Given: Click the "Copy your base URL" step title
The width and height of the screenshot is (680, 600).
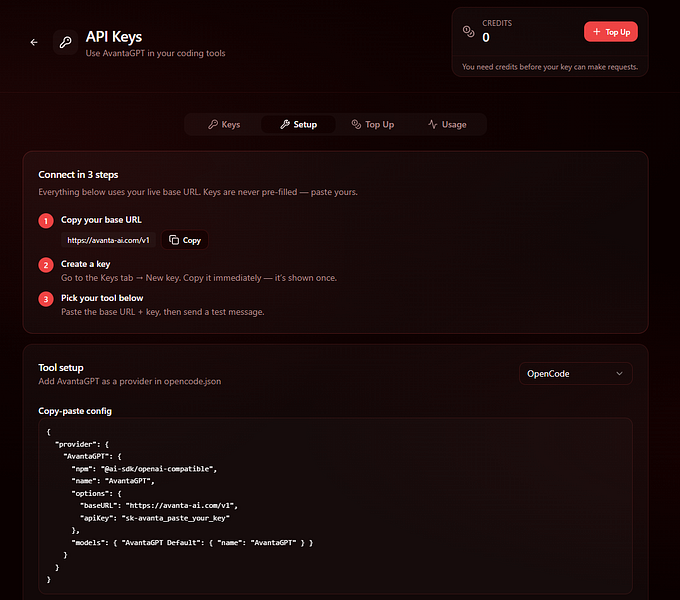Looking at the screenshot, I should tap(101, 220).
